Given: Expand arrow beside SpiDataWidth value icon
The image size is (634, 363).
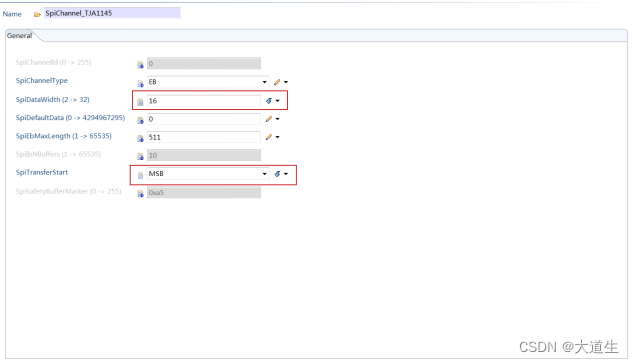Looking at the screenshot, I should [277, 101].
